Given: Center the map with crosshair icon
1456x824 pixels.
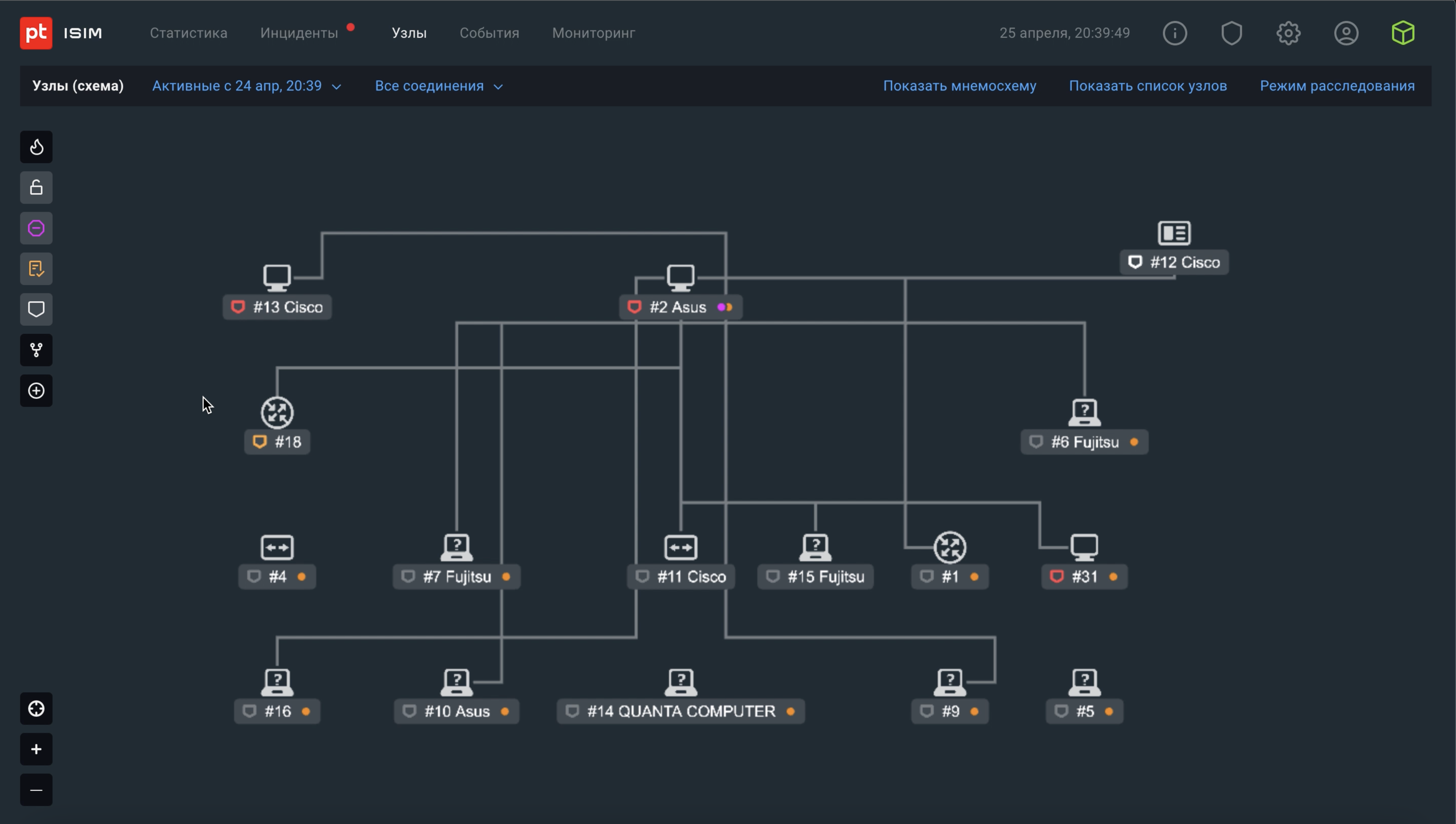Looking at the screenshot, I should 36,709.
